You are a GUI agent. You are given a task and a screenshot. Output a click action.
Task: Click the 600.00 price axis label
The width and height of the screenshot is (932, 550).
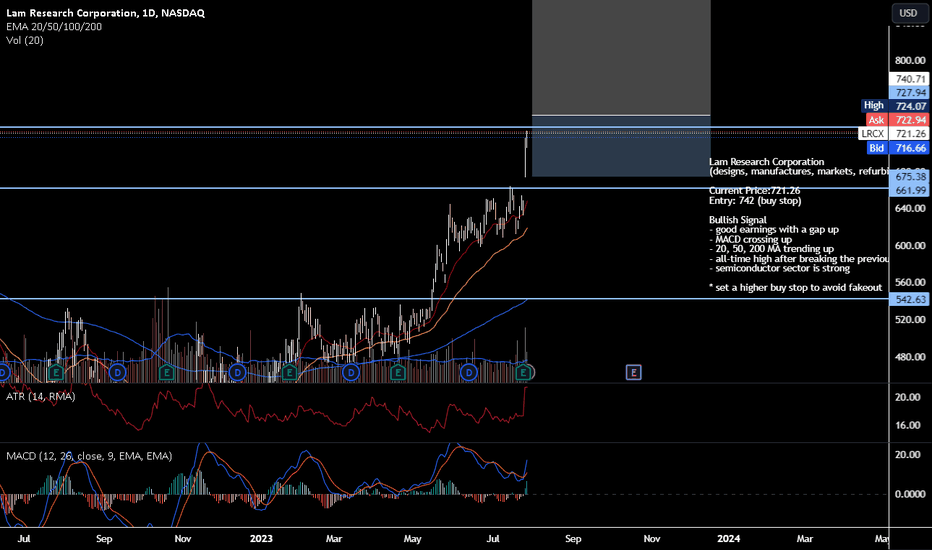[x=910, y=246]
